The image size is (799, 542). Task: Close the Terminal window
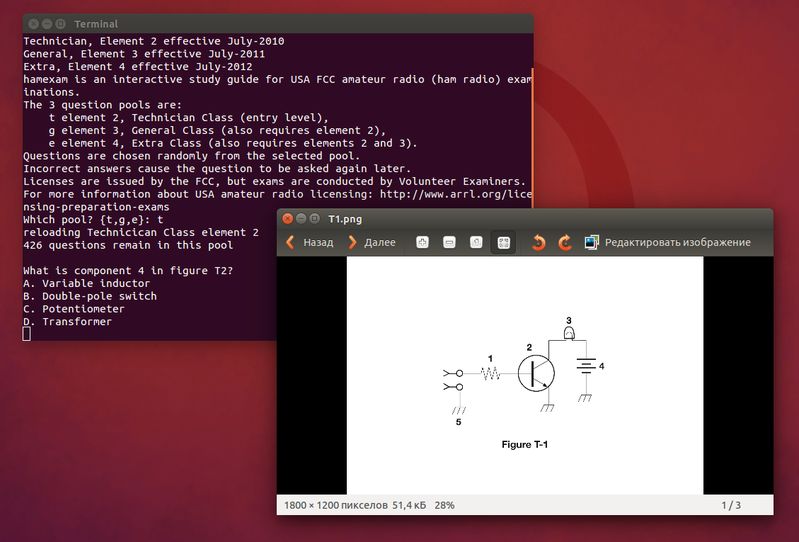tap(34, 23)
